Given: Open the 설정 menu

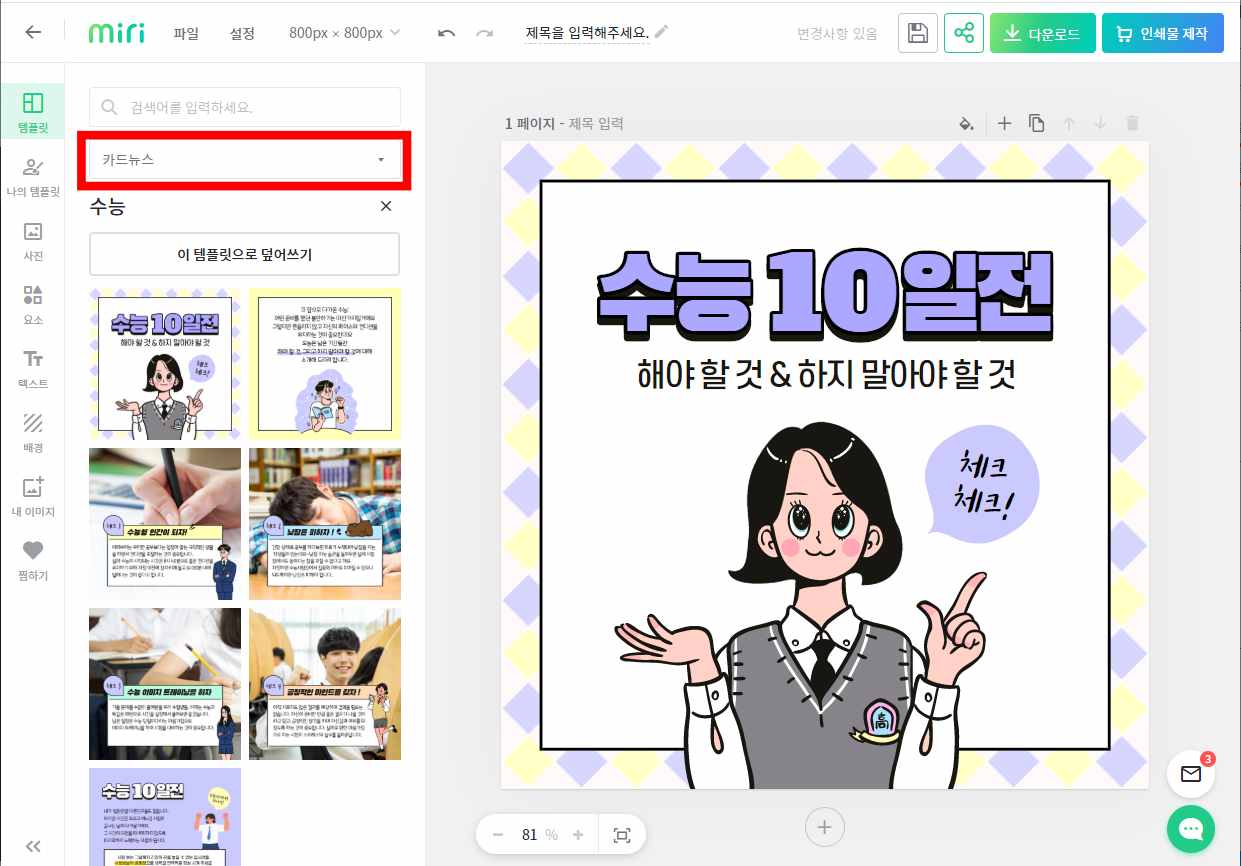Looking at the screenshot, I should (x=242, y=33).
